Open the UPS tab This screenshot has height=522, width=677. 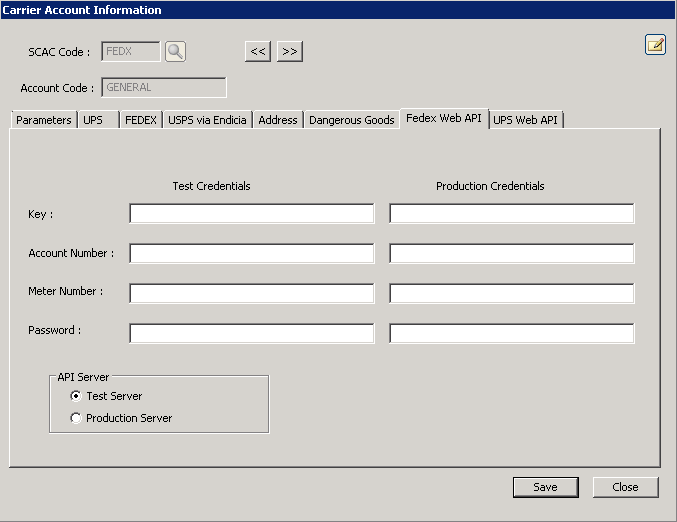(93, 120)
